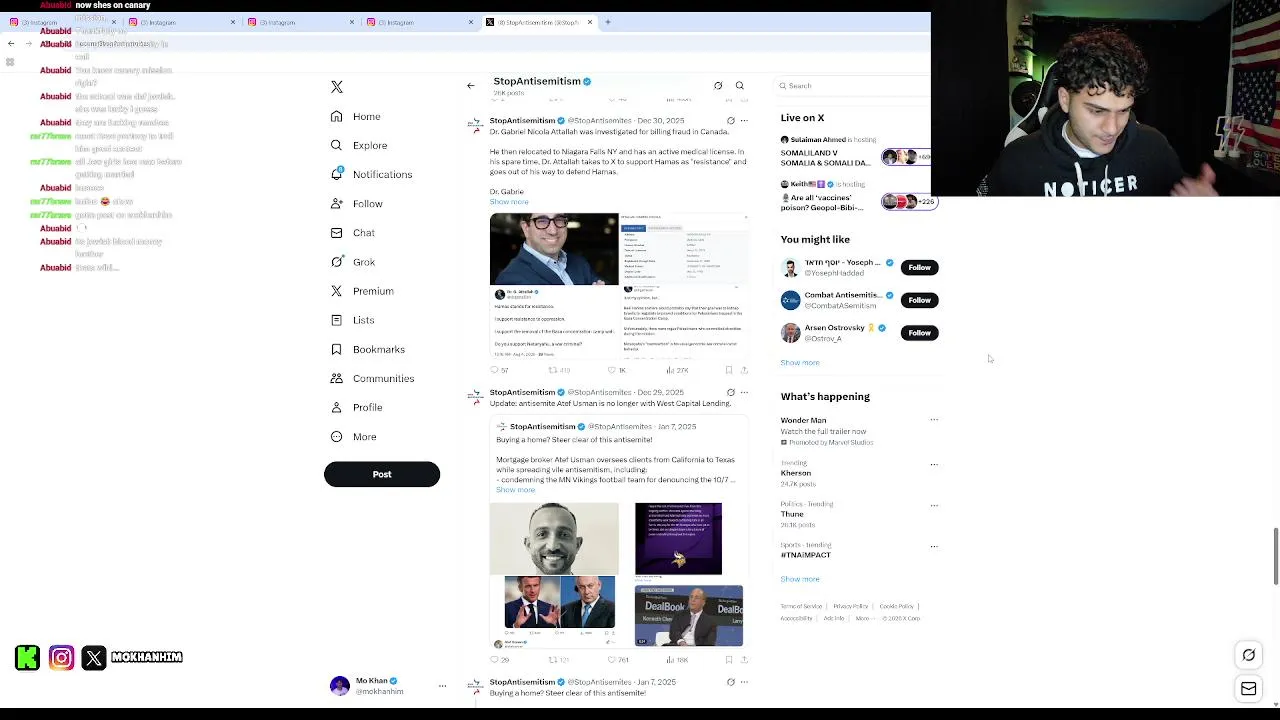The height and width of the screenshot is (720, 1280).
Task: Reply to the Dec 29 post
Action: (498, 660)
